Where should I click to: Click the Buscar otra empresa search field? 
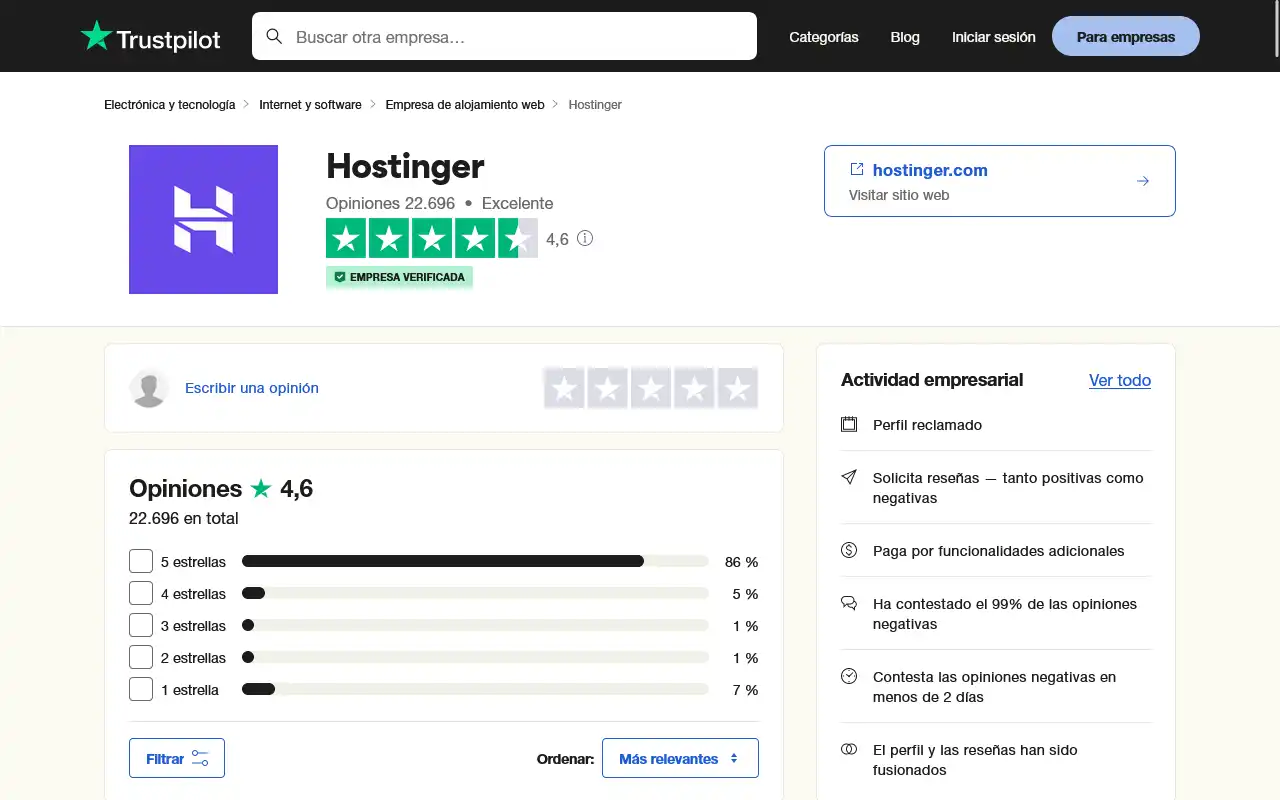[504, 36]
